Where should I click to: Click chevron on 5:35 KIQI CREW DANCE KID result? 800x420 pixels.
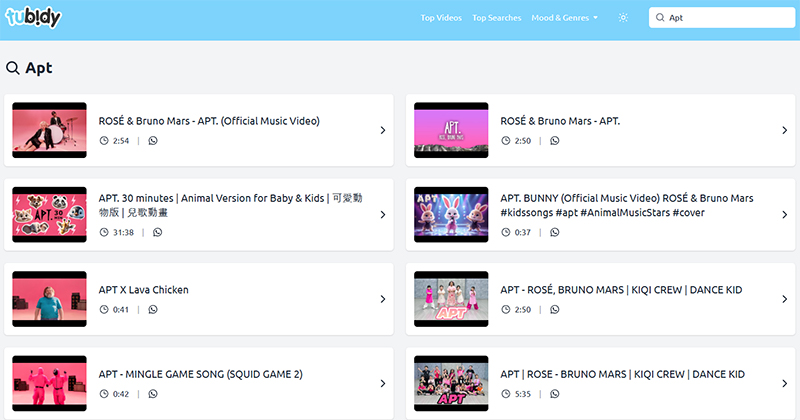pyautogui.click(x=784, y=384)
